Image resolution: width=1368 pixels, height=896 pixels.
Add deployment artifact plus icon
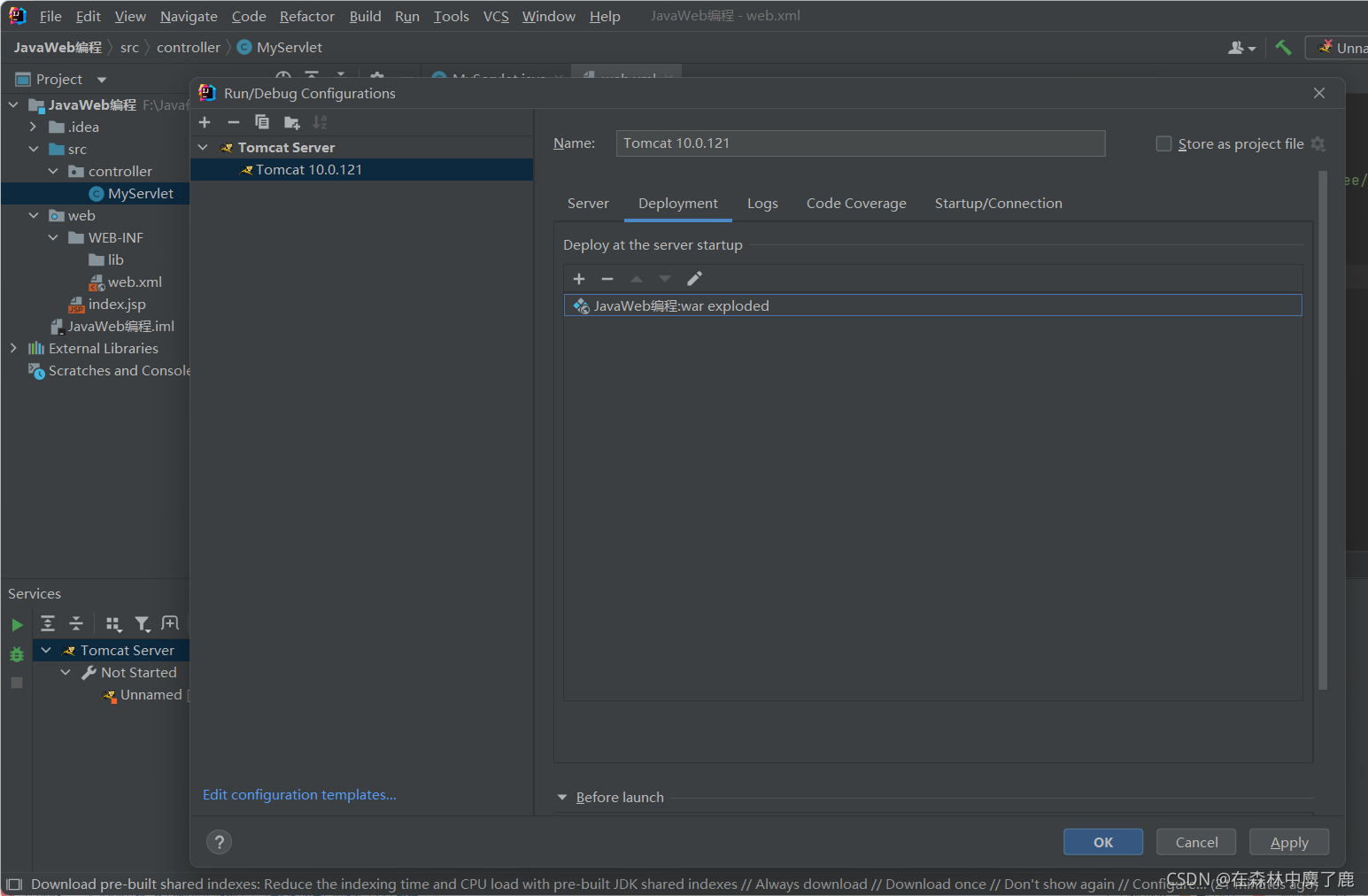(x=579, y=279)
